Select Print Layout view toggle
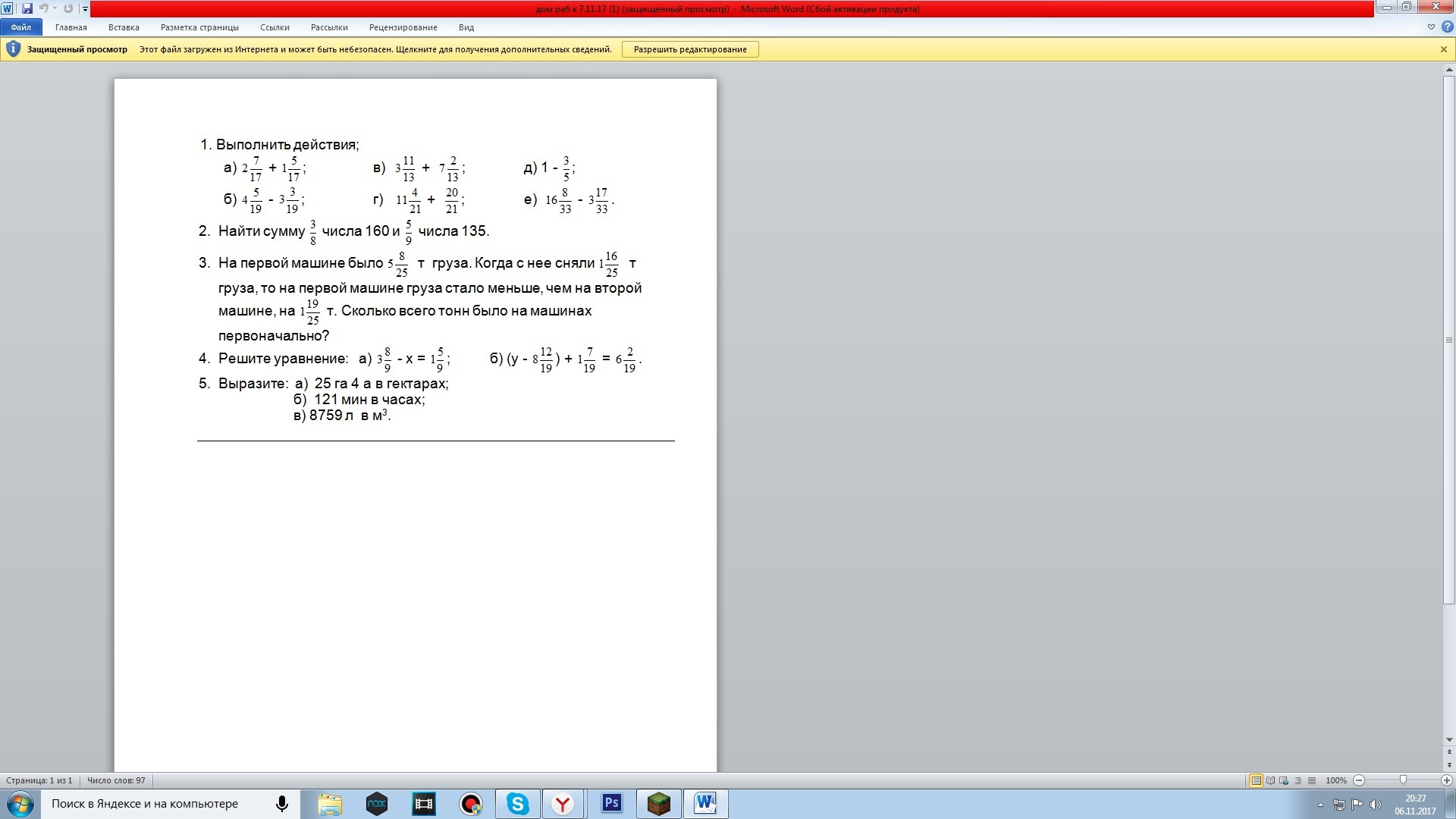This screenshot has height=819, width=1456. coord(1256,780)
